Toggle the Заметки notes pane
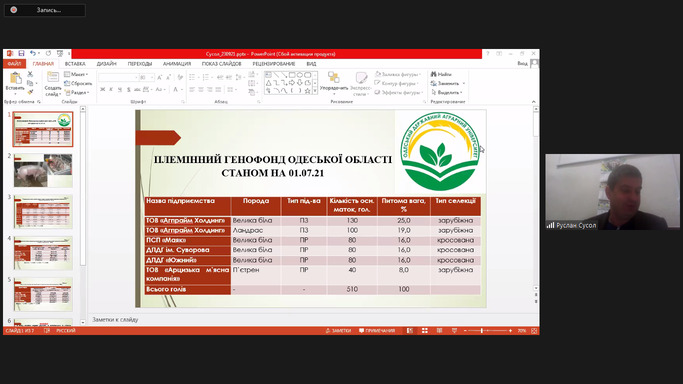The height and width of the screenshot is (384, 683). (x=338, y=331)
